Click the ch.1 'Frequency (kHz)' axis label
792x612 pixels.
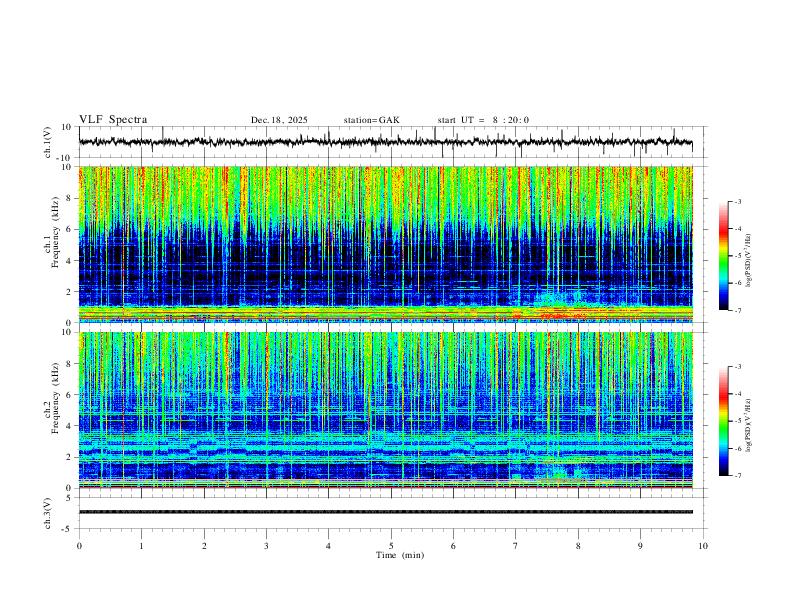(x=55, y=230)
